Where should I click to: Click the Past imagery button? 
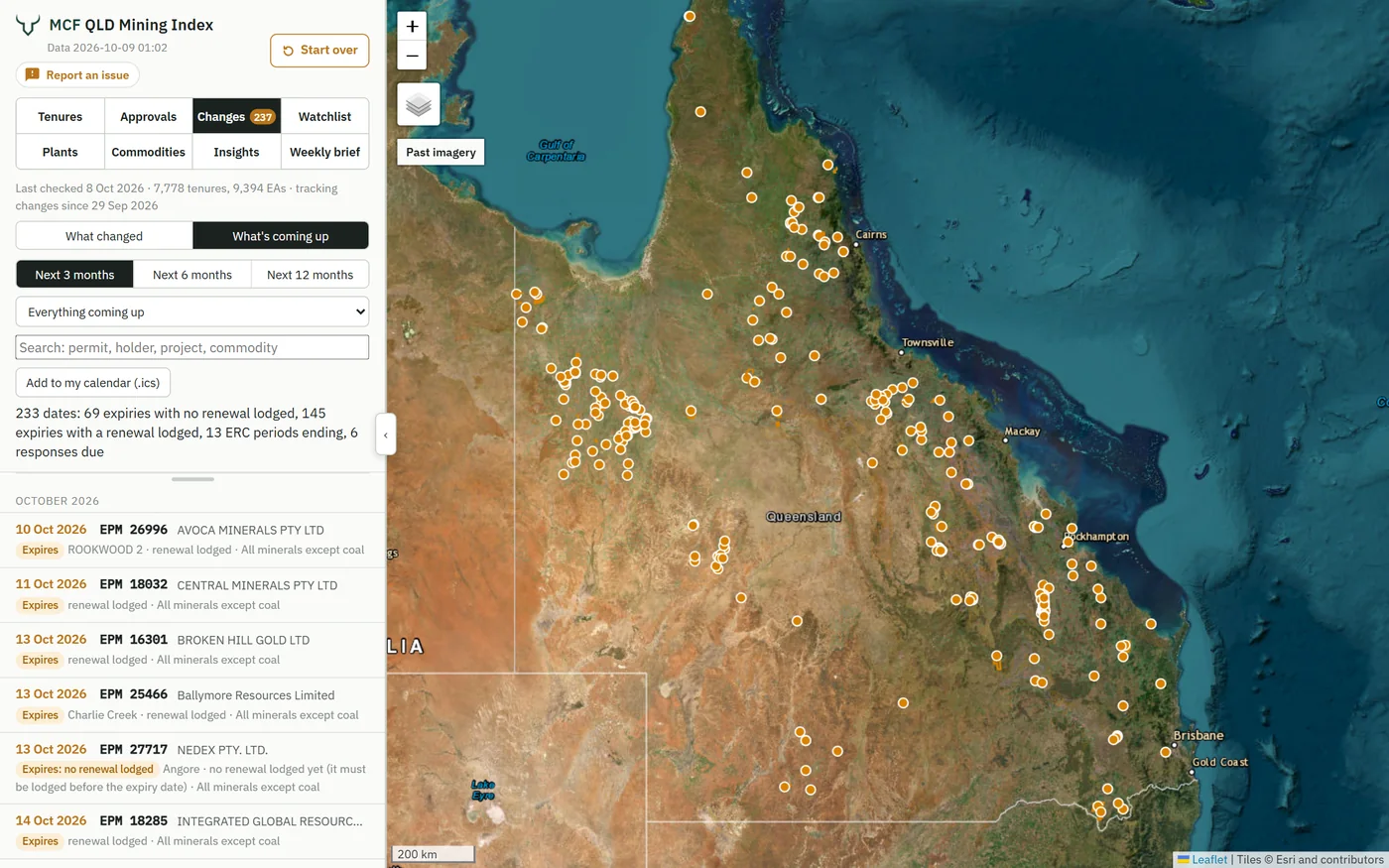[441, 152]
